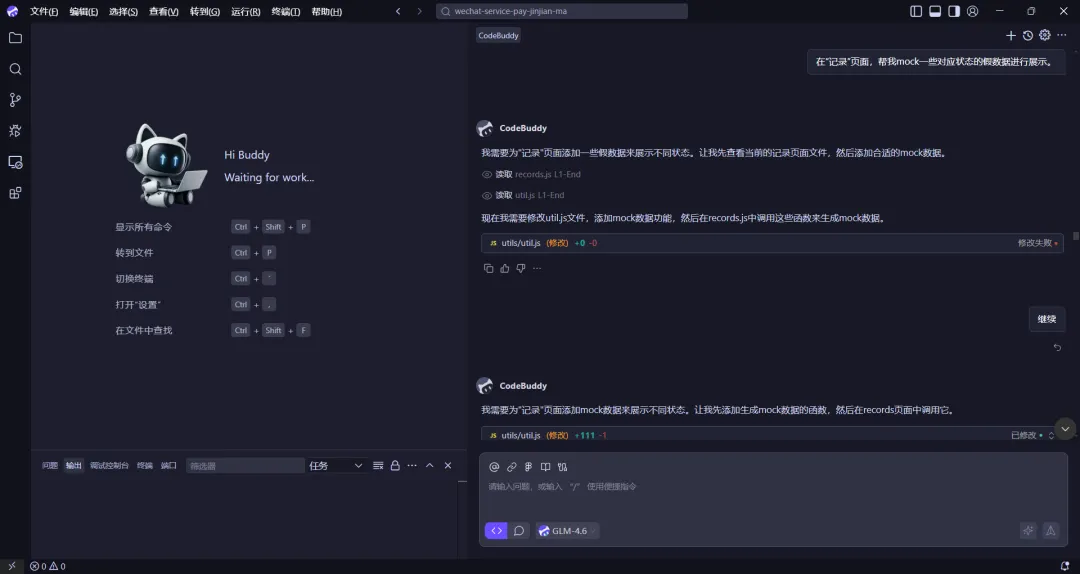This screenshot has height=574, width=1080.
Task: Open the GLM-4.6 model selector
Action: (x=568, y=531)
